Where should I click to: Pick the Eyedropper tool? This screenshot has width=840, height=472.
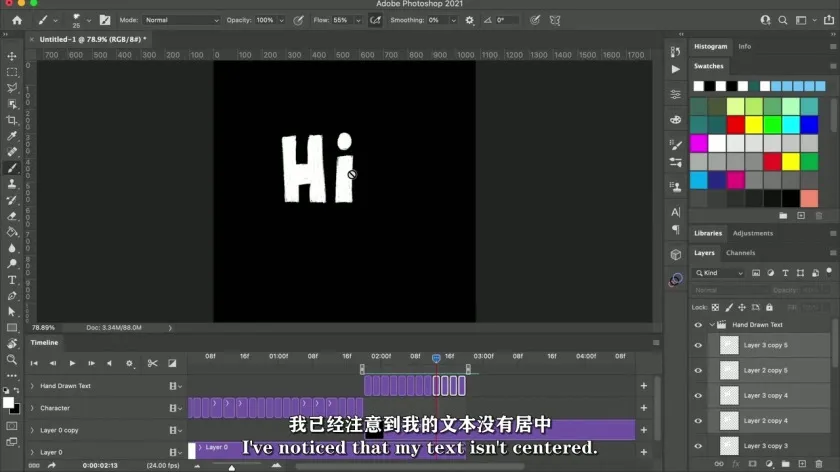pyautogui.click(x=12, y=136)
